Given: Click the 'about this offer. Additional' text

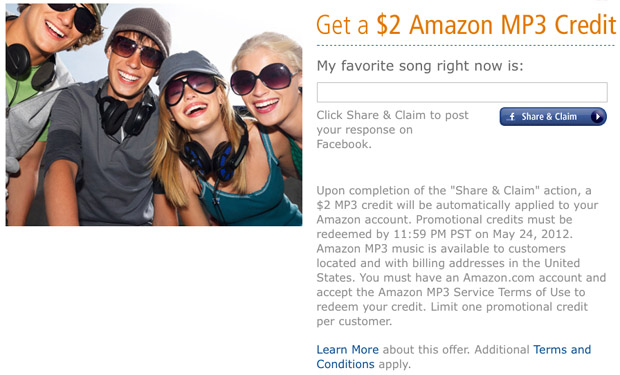Looking at the screenshot, I should [x=456, y=350].
